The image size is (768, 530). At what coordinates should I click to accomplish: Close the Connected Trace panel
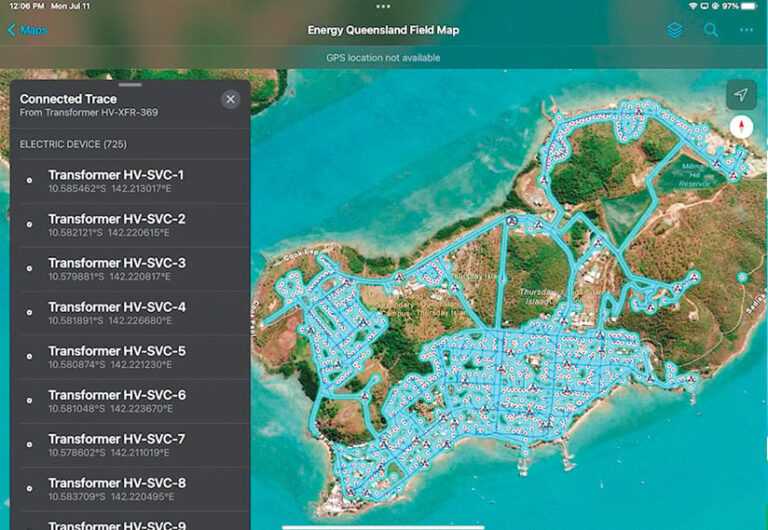(230, 100)
